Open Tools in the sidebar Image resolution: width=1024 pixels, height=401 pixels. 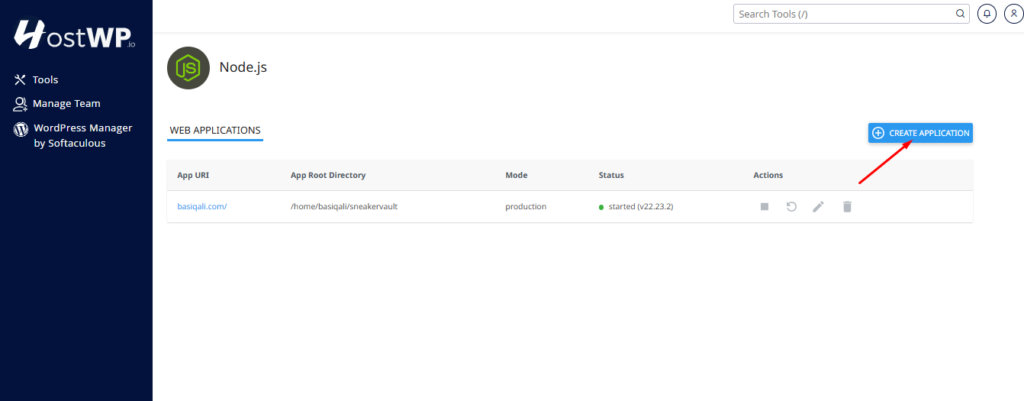coord(37,80)
